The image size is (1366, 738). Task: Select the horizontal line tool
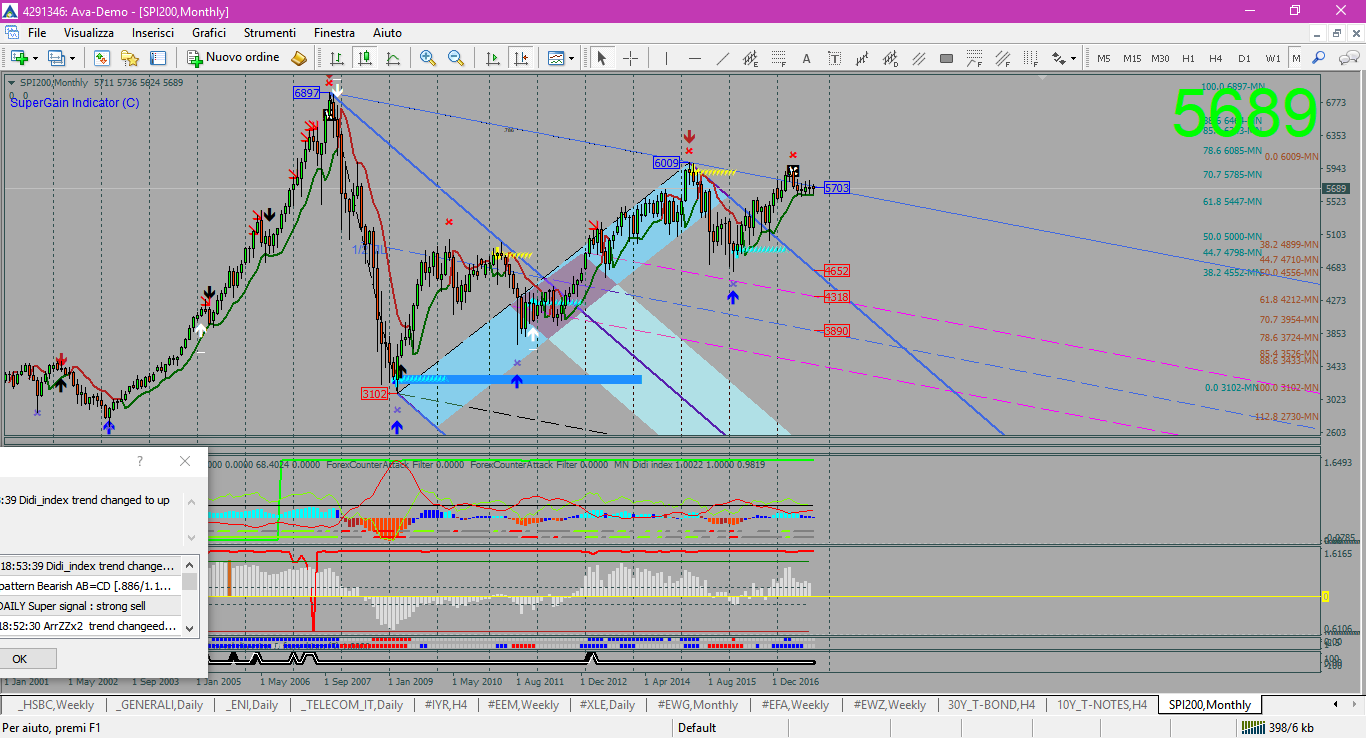click(694, 58)
